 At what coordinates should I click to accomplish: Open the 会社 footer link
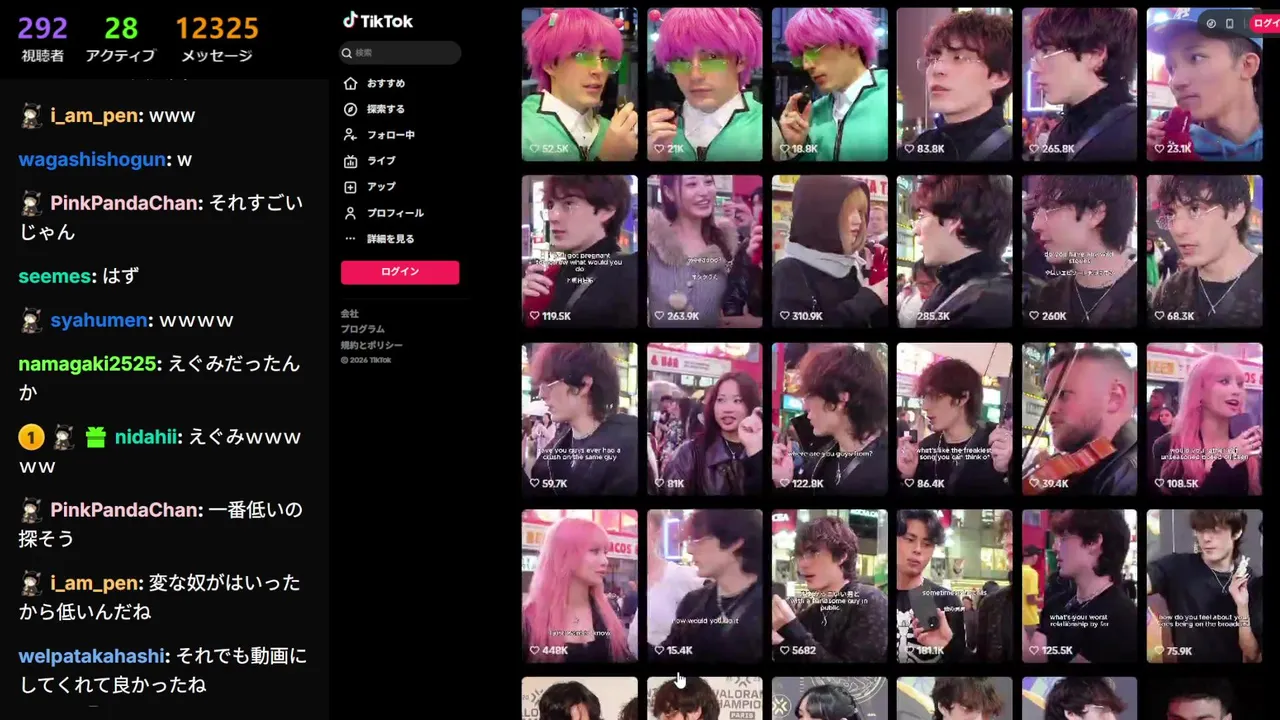349,313
